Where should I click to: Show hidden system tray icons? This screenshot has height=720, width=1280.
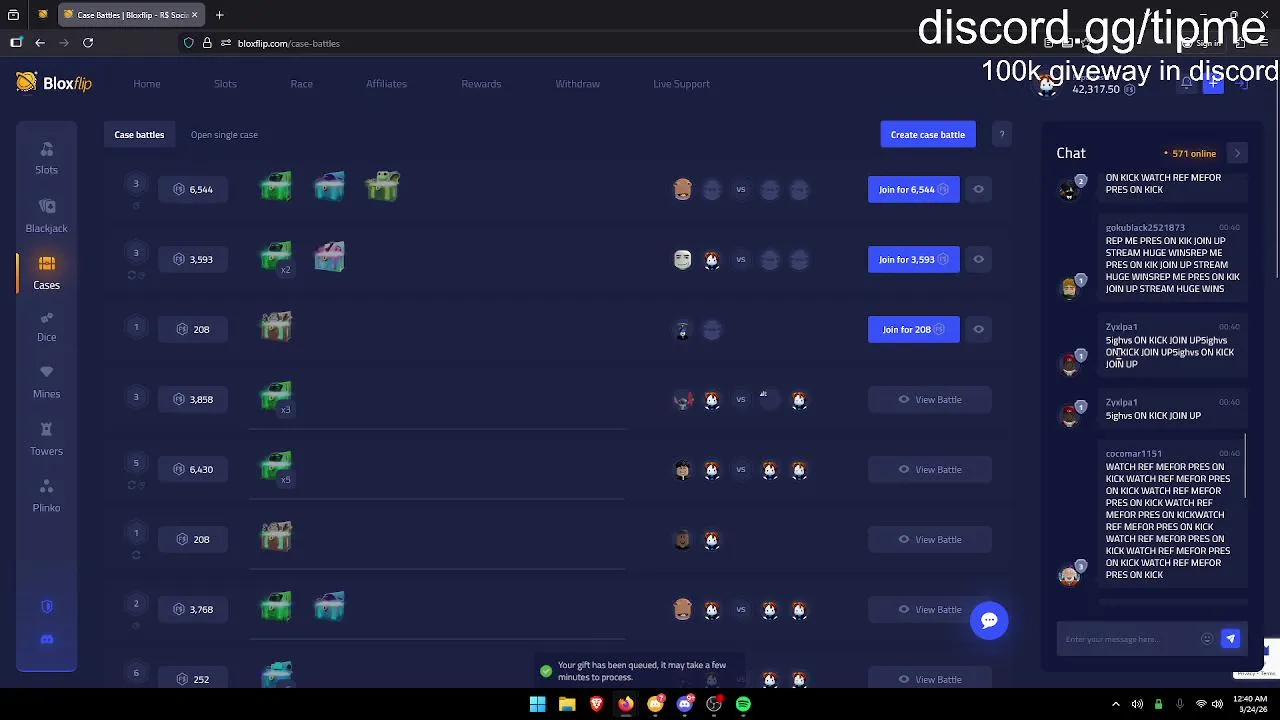(x=1116, y=704)
